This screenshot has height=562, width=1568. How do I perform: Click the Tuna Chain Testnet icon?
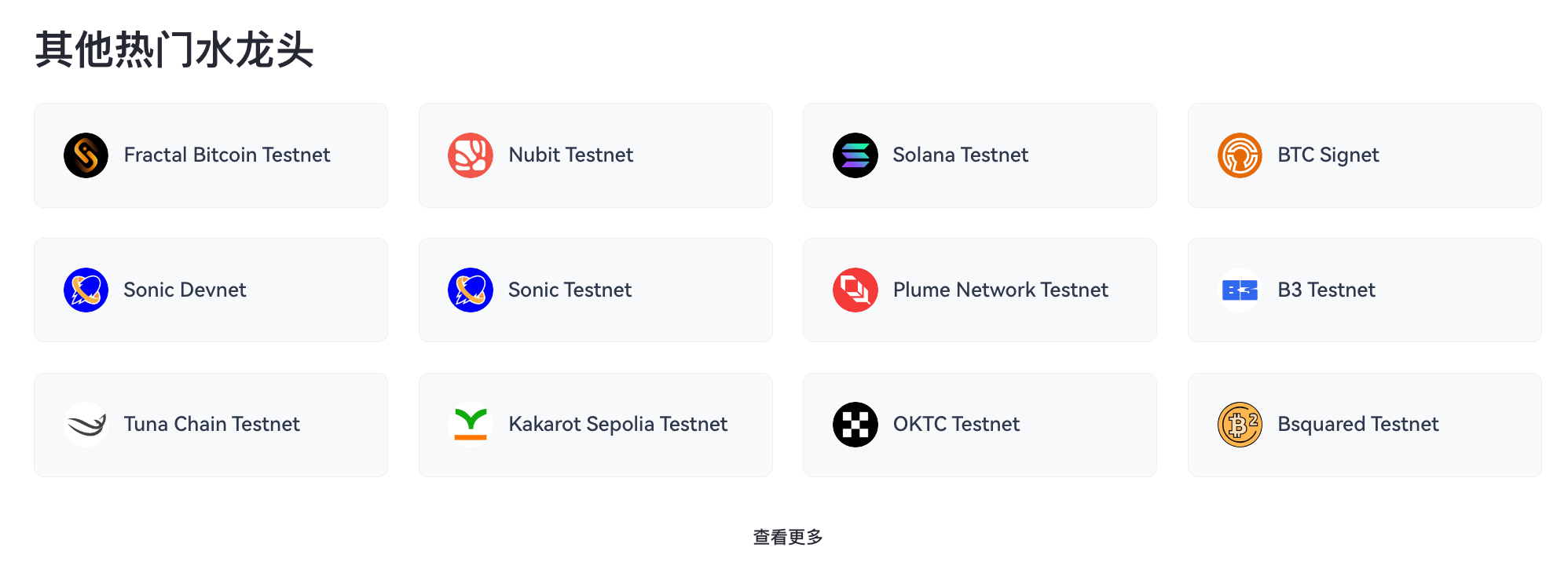(86, 425)
